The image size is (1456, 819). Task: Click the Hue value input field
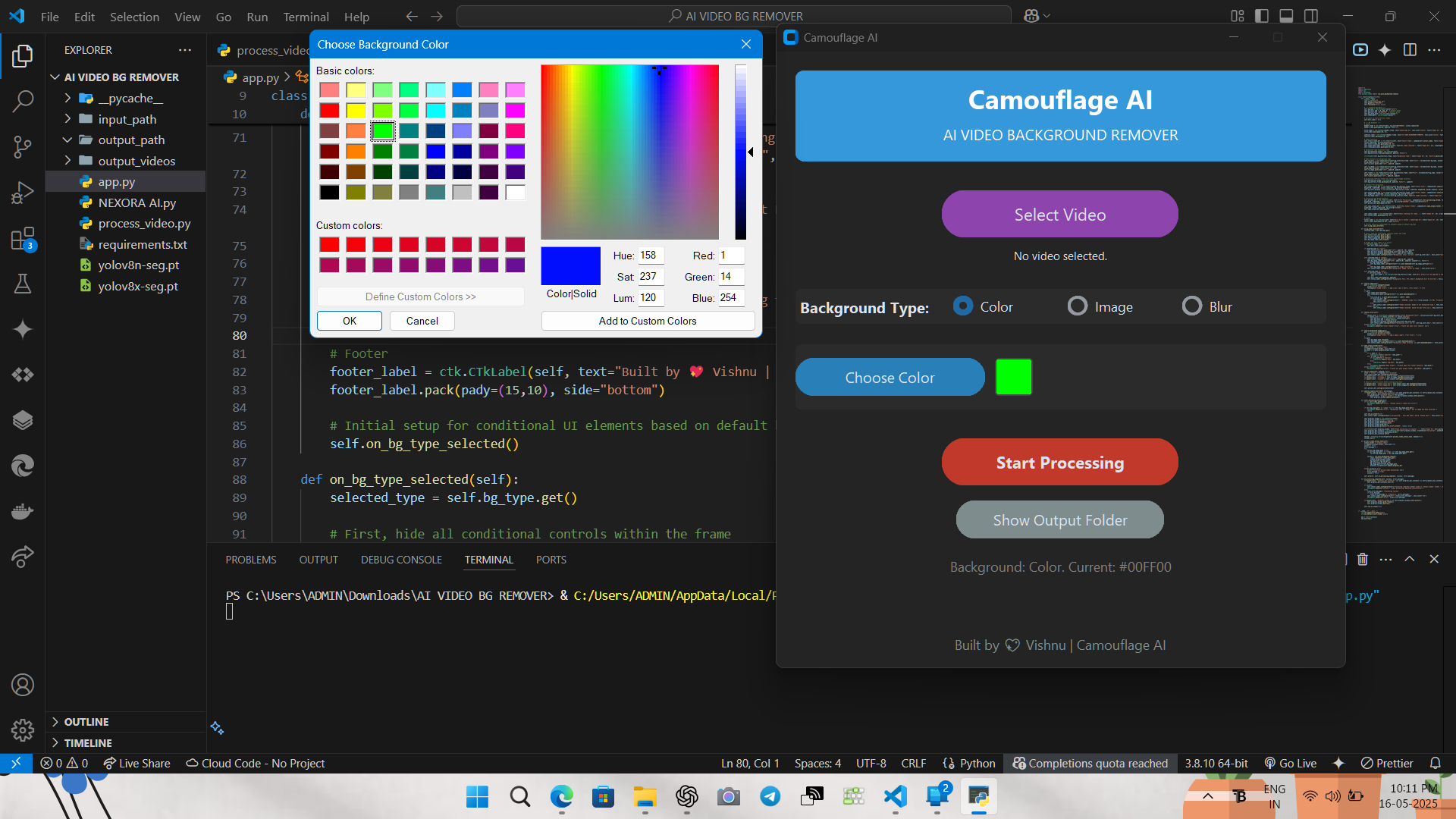(x=651, y=256)
